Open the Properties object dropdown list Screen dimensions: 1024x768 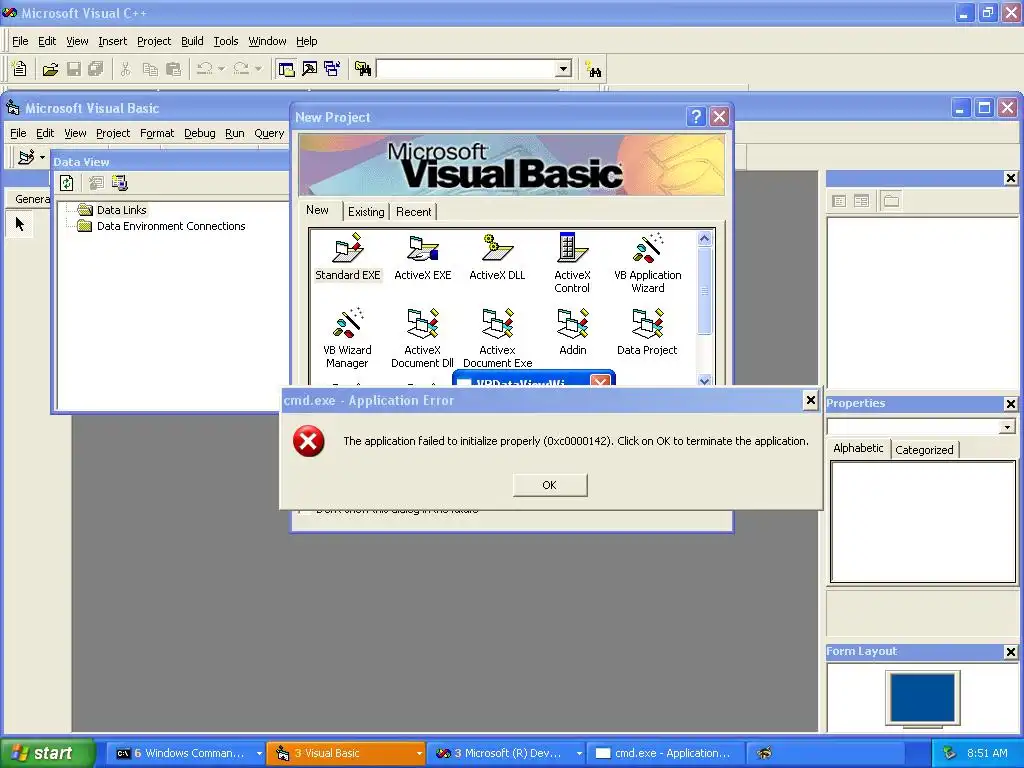[x=1007, y=427]
